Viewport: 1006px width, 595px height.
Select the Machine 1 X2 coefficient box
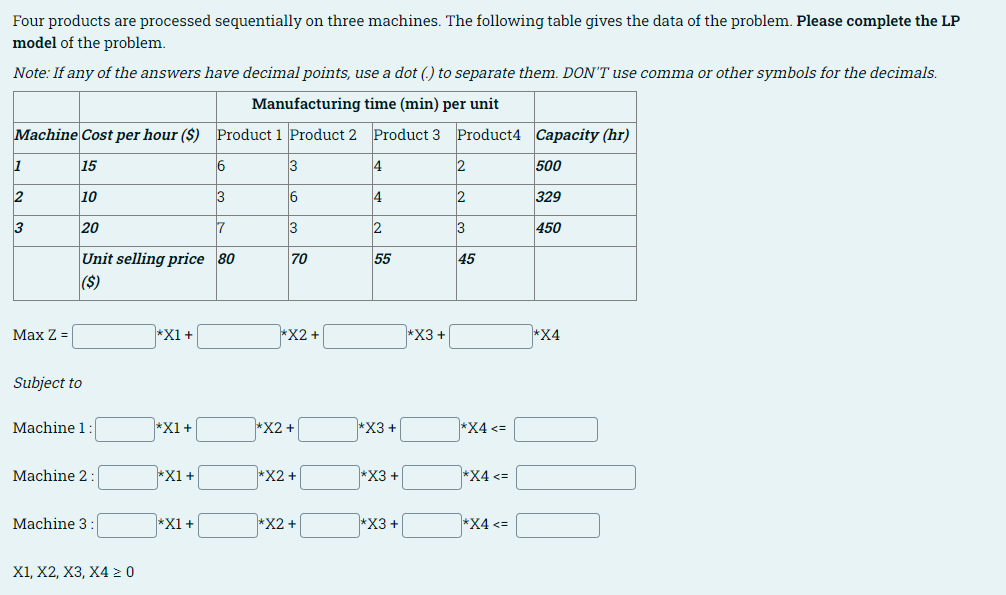click(227, 429)
